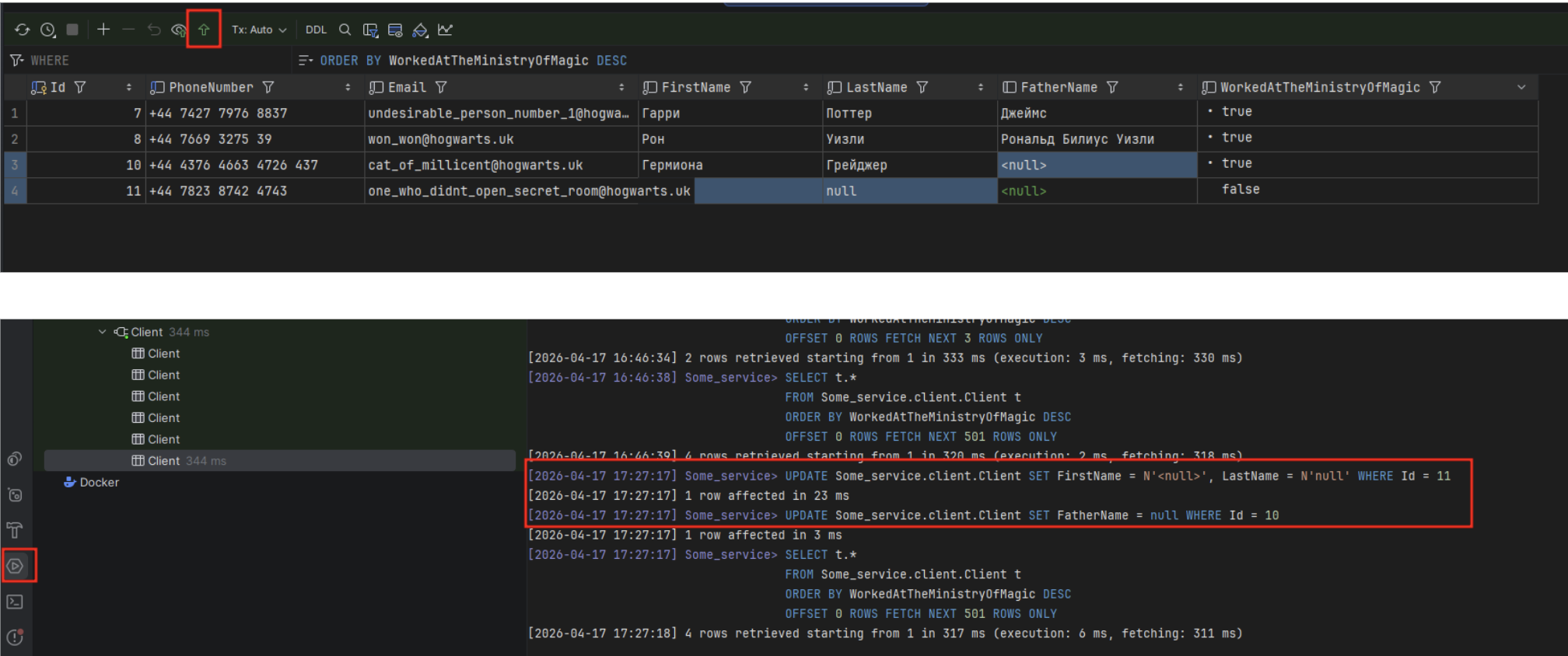1568x656 pixels.
Task: Click the email cell cat_of_millicent@hogwarts.uk
Action: [x=500, y=165]
